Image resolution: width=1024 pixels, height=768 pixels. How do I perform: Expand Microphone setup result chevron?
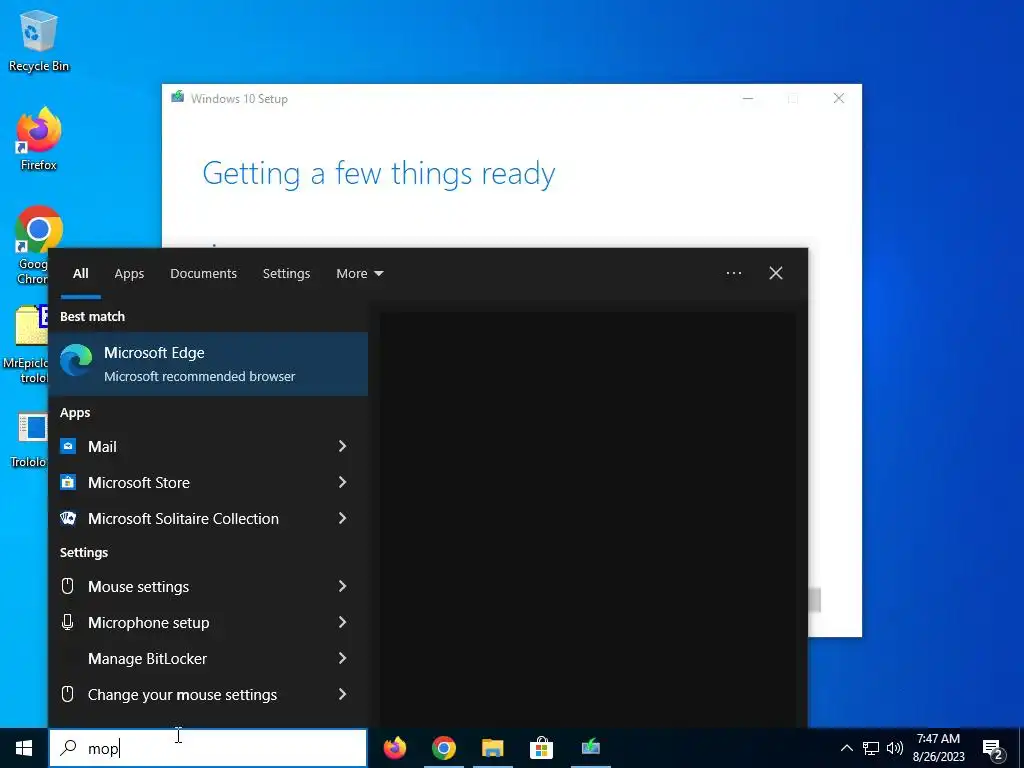(x=342, y=622)
